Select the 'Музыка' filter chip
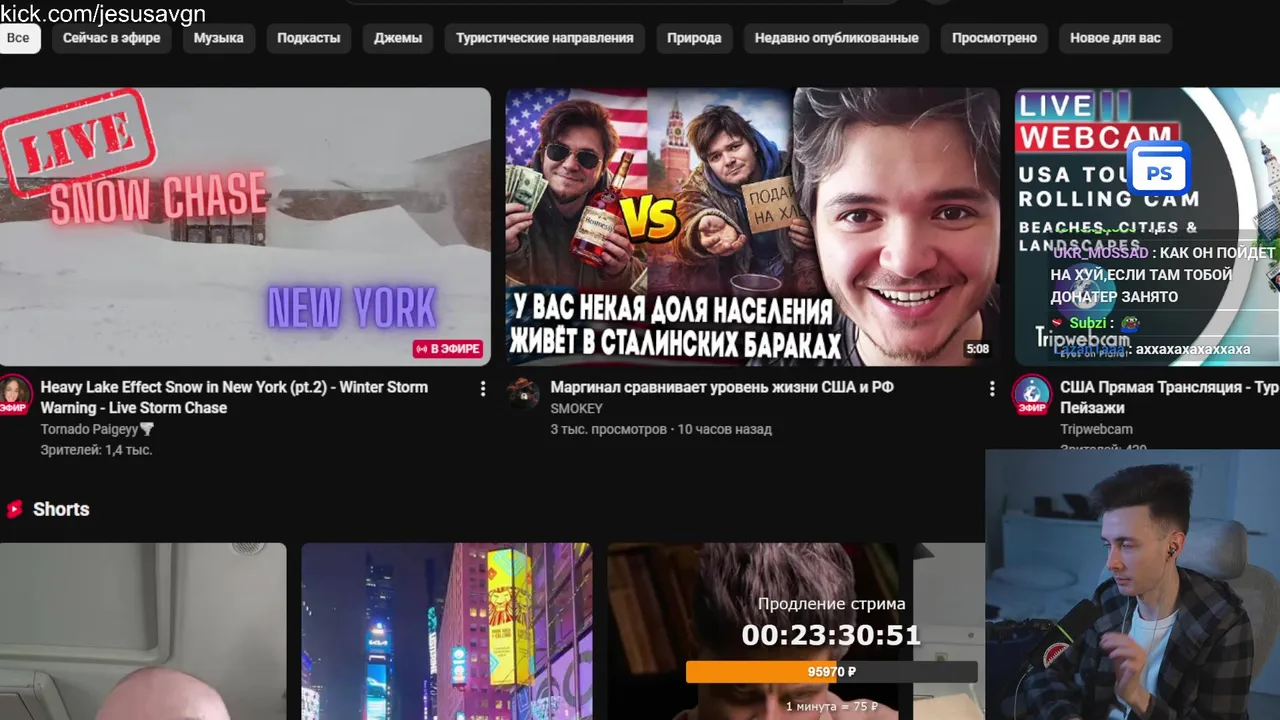 219,38
